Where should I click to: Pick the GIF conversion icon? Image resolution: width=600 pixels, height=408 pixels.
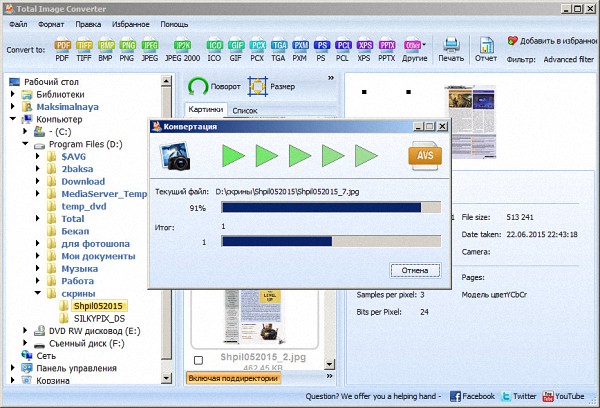235,48
